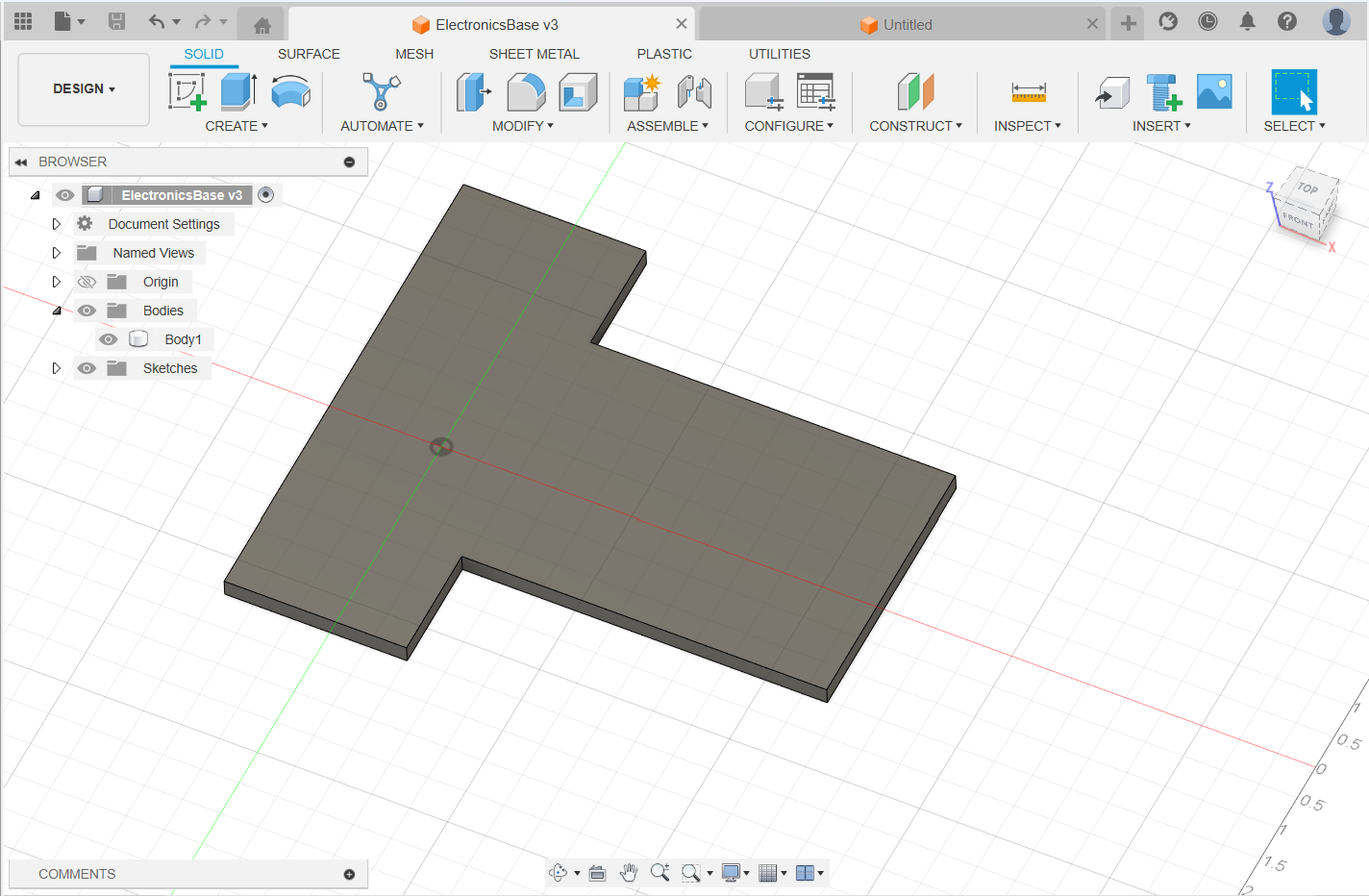Switch to the MESH tab
This screenshot has width=1369, height=896.
click(414, 54)
